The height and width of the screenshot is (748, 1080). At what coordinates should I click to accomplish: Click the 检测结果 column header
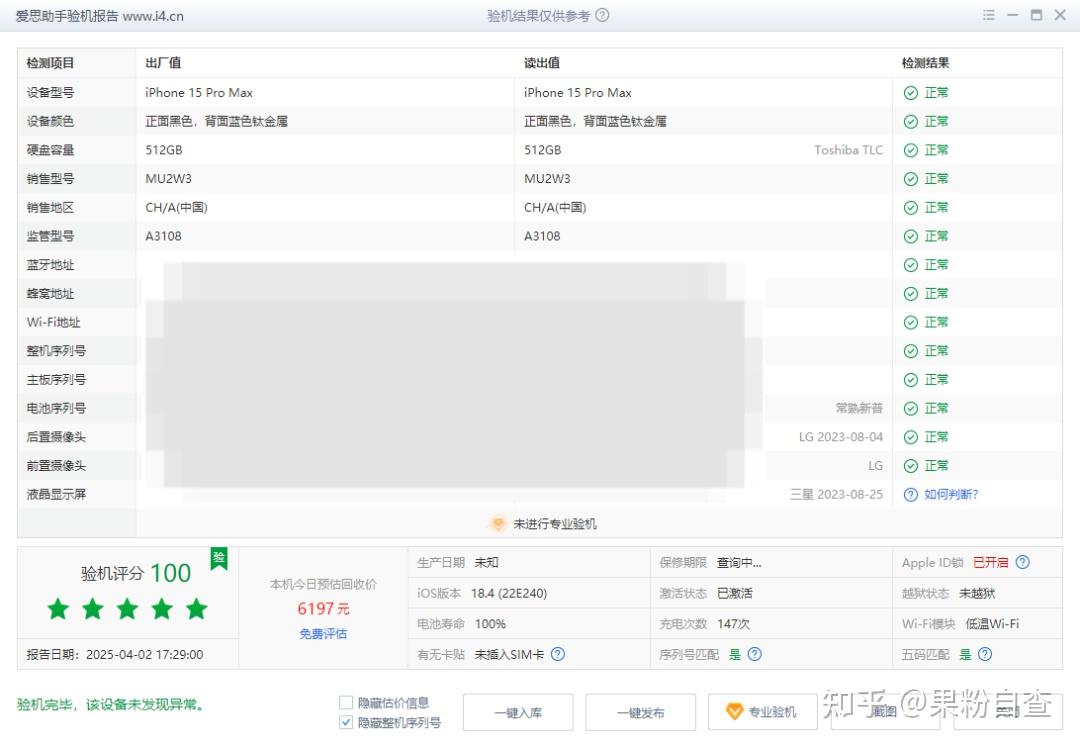[925, 63]
